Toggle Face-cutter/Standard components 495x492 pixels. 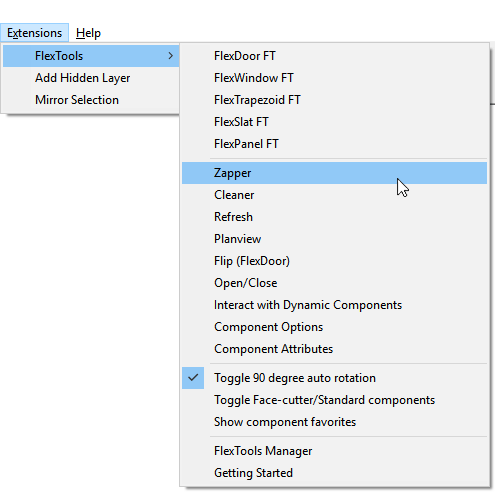click(x=334, y=400)
